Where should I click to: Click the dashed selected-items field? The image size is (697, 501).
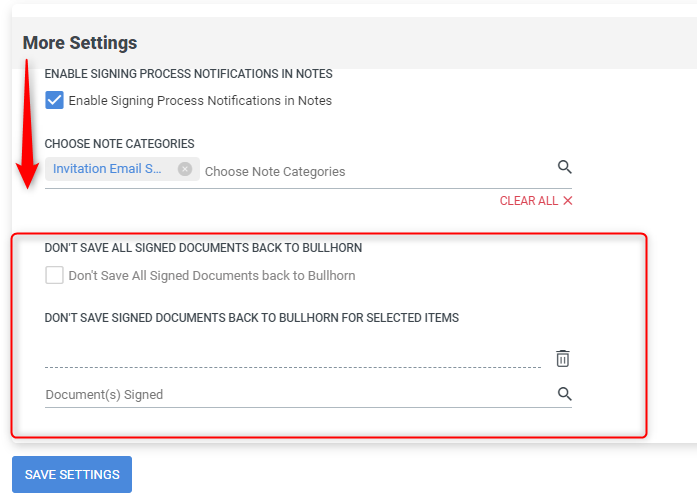coord(292,357)
